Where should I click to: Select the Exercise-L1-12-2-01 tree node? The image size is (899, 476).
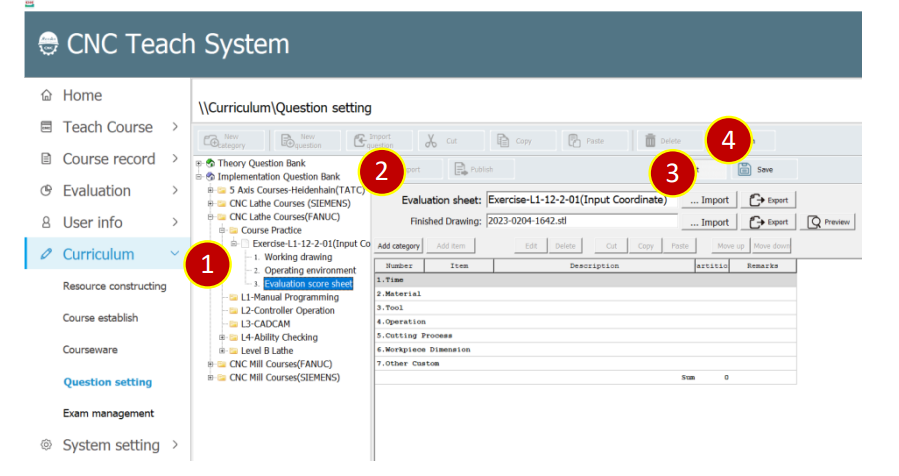(311, 244)
